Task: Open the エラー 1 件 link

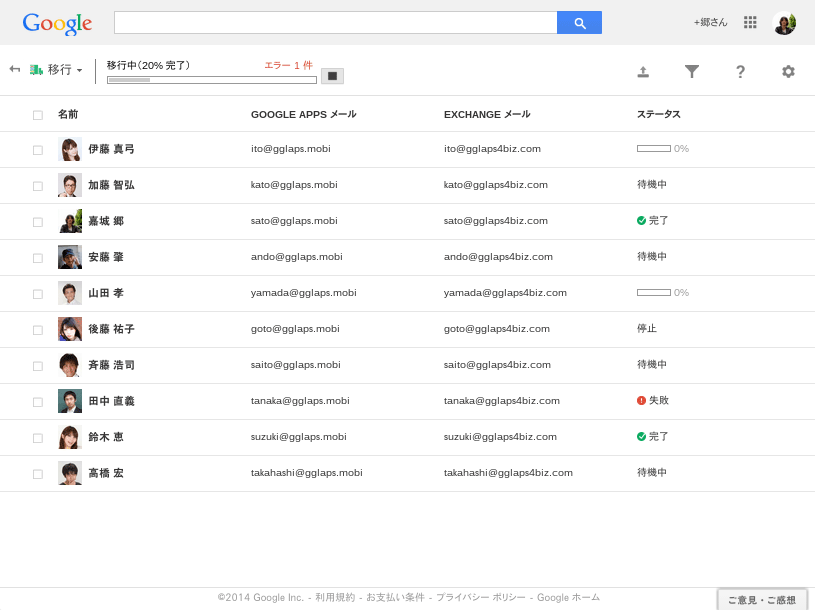Action: (x=288, y=65)
